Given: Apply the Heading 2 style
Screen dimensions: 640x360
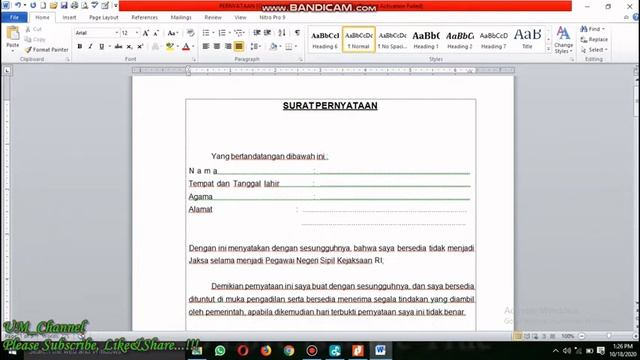Looking at the screenshot, I should [460, 40].
